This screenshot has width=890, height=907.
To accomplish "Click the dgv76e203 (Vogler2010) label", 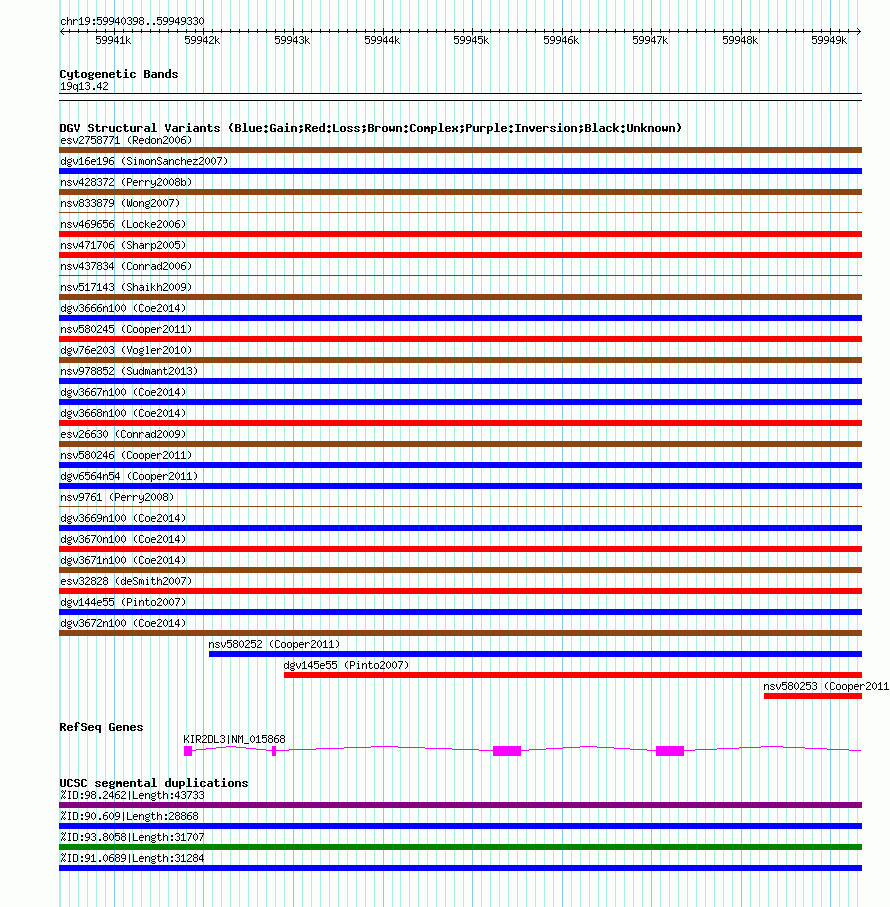I will point(125,351).
